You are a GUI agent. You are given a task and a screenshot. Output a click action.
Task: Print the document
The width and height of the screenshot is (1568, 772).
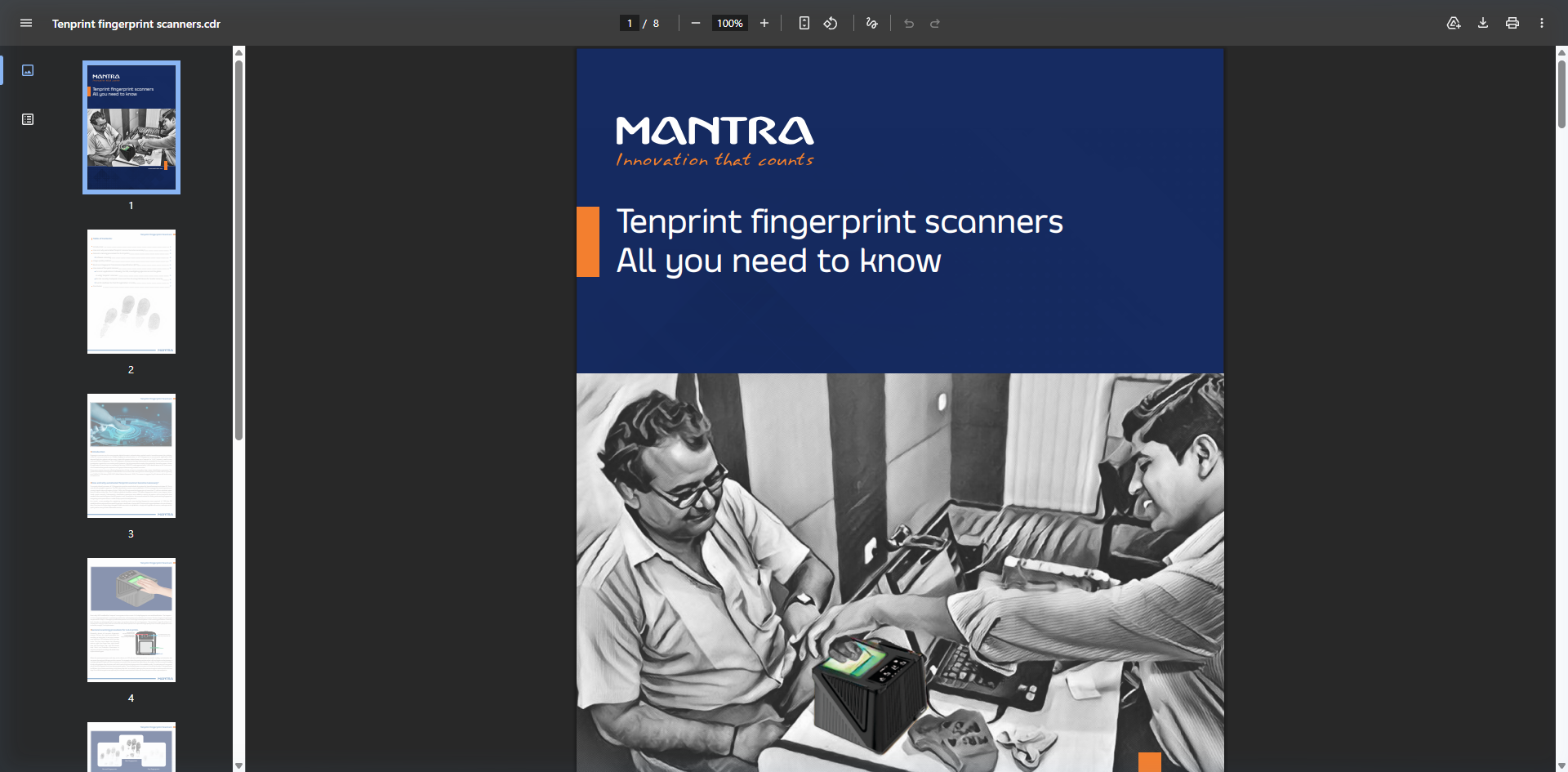(x=1512, y=23)
